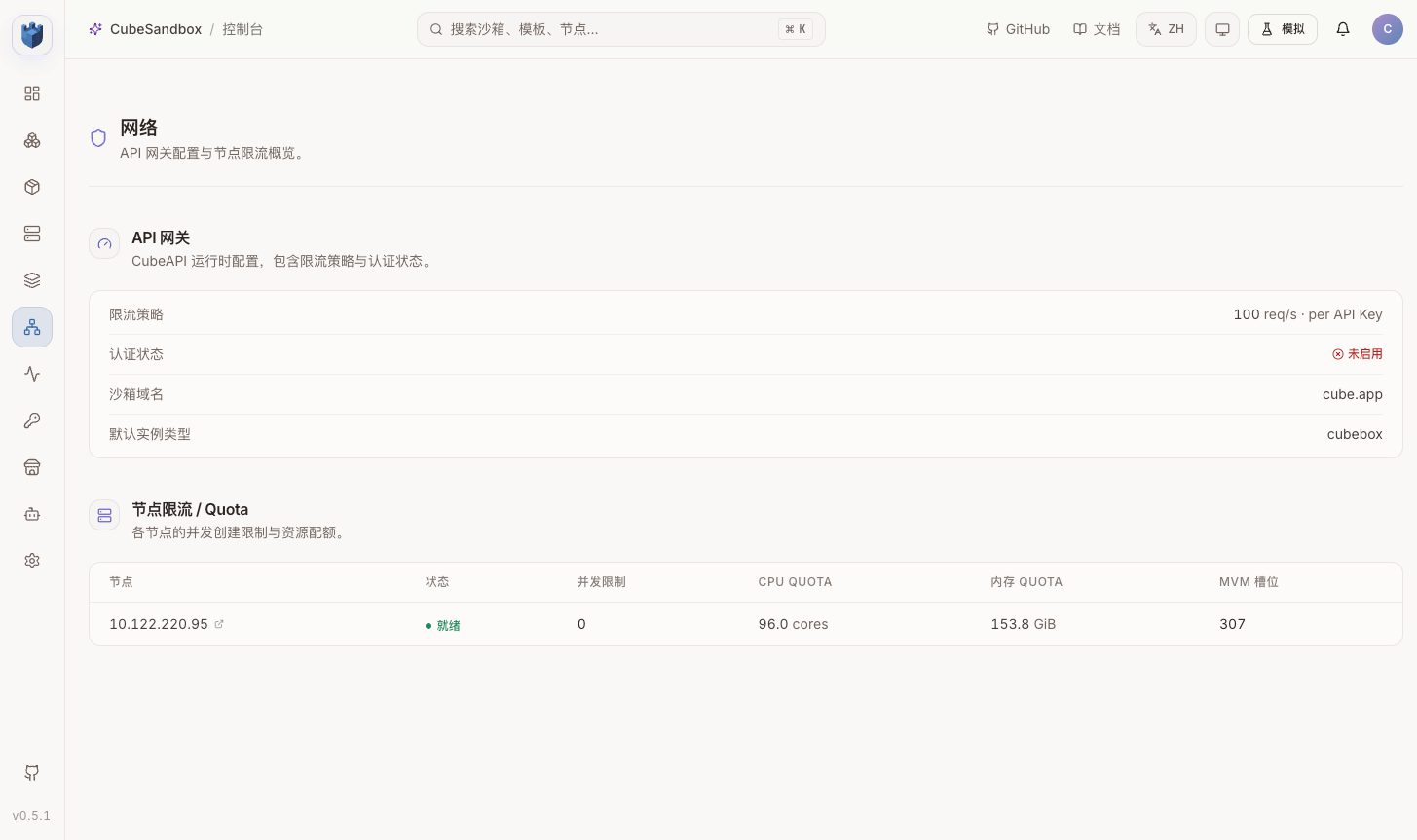This screenshot has height=840, width=1417.
Task: Click the monitor theme toggle button
Action: point(1222,29)
